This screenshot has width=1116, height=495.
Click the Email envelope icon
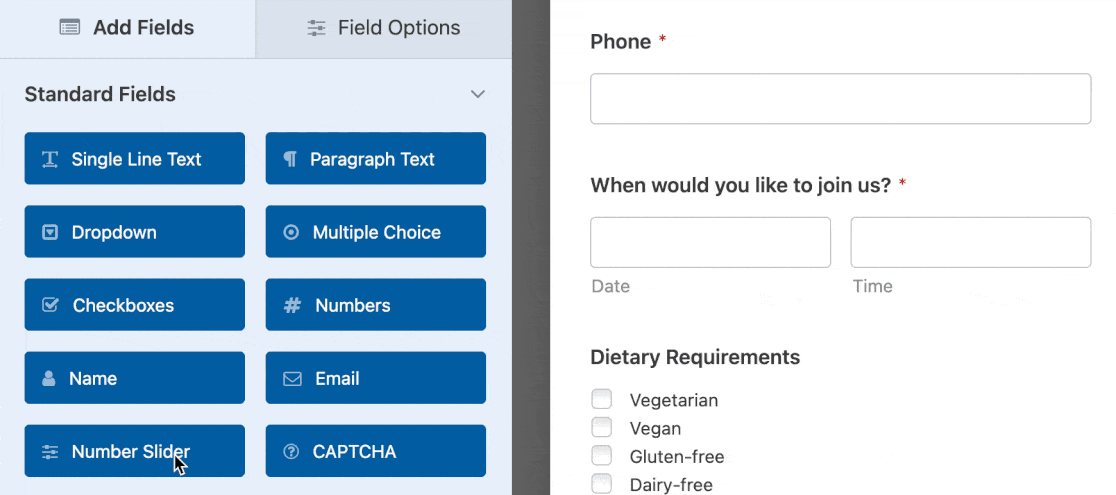coord(292,379)
